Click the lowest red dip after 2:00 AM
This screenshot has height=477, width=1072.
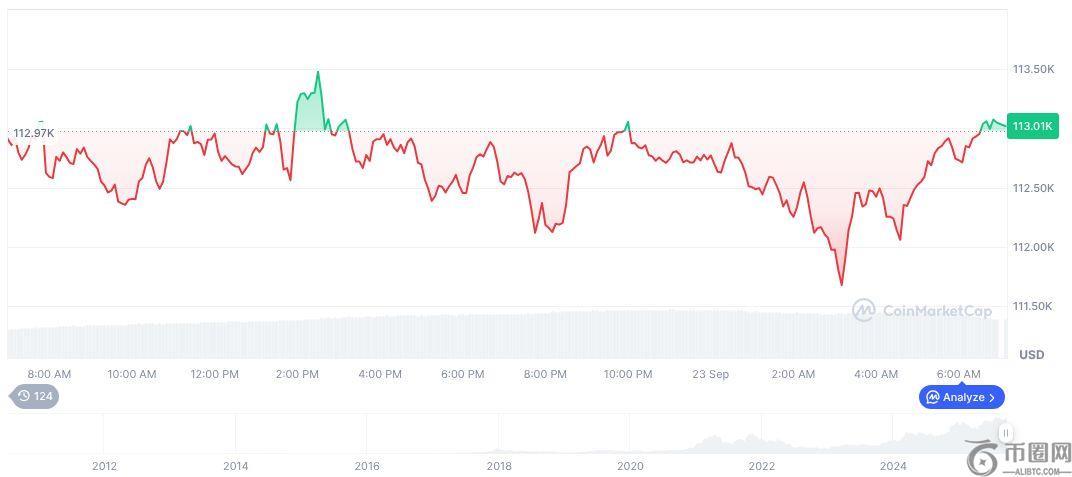tap(841, 284)
